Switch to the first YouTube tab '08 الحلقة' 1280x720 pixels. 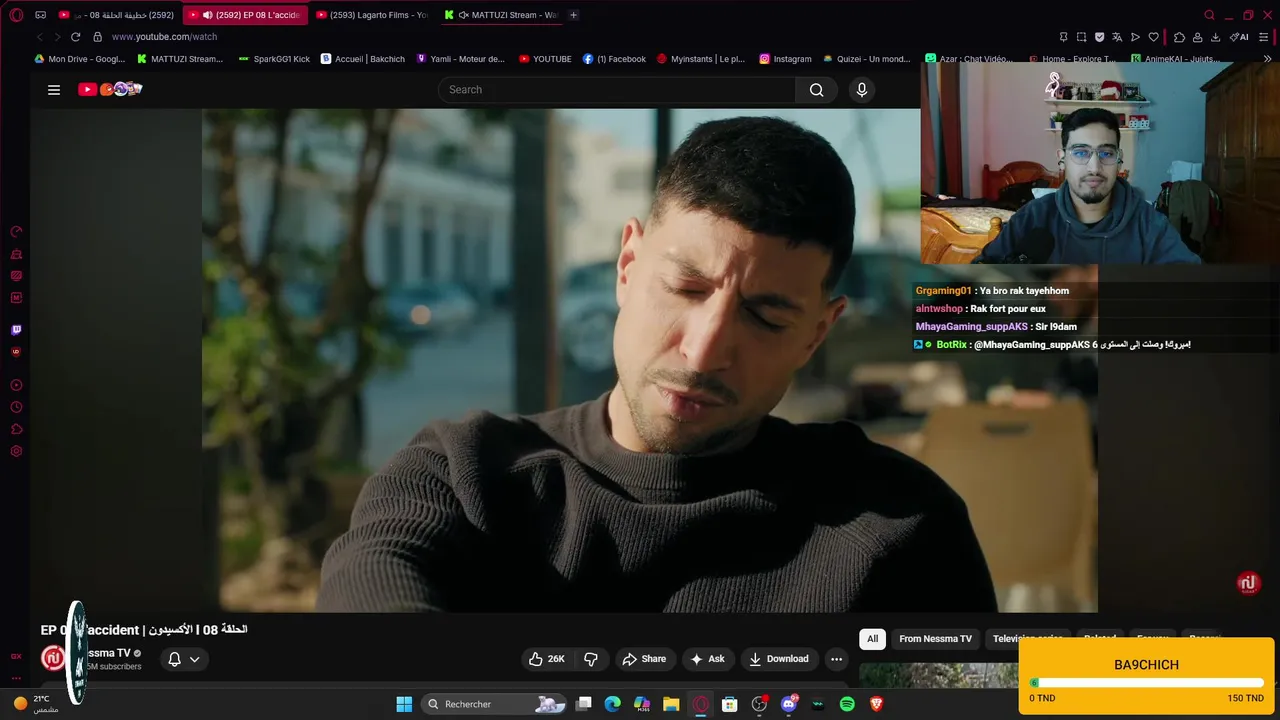117,15
